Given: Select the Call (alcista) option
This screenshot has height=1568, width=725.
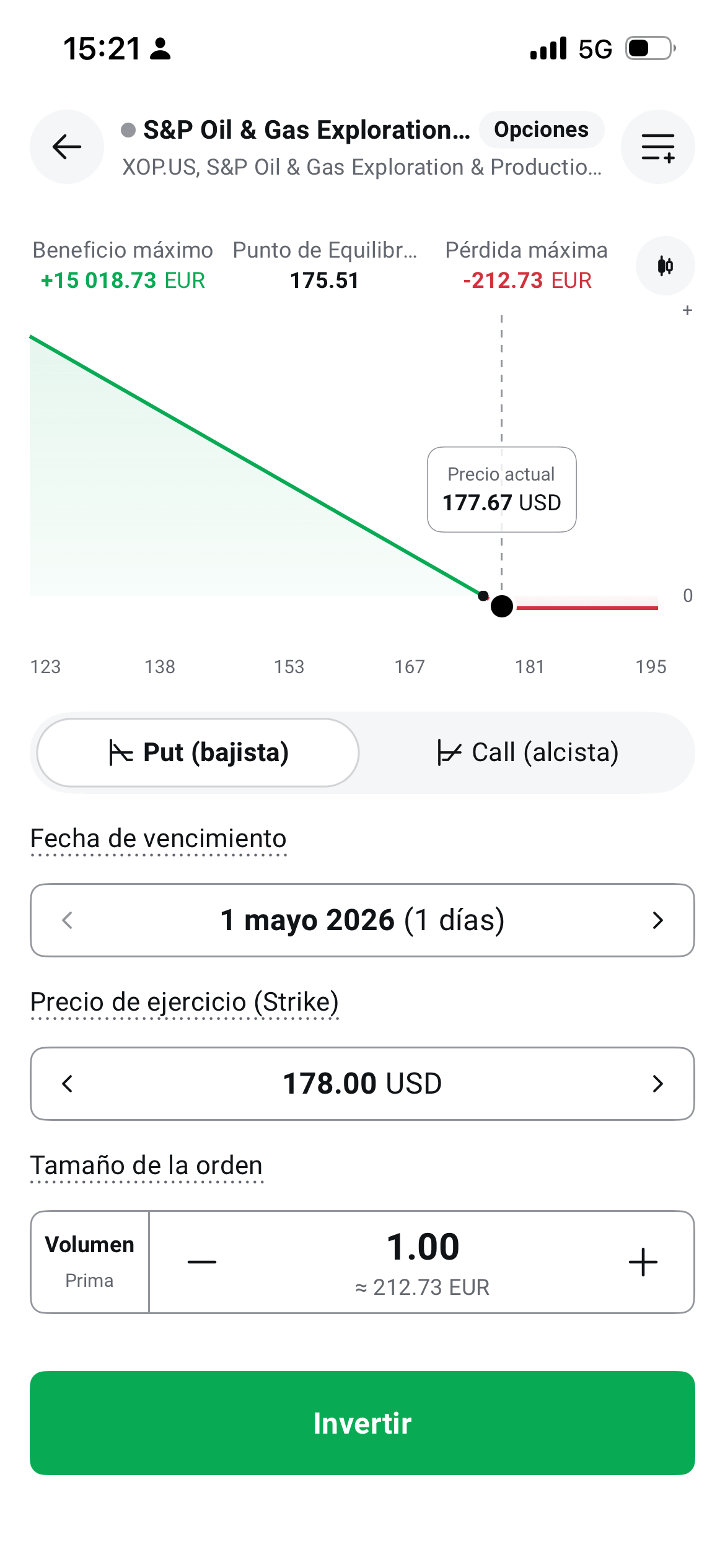Looking at the screenshot, I should tap(528, 752).
